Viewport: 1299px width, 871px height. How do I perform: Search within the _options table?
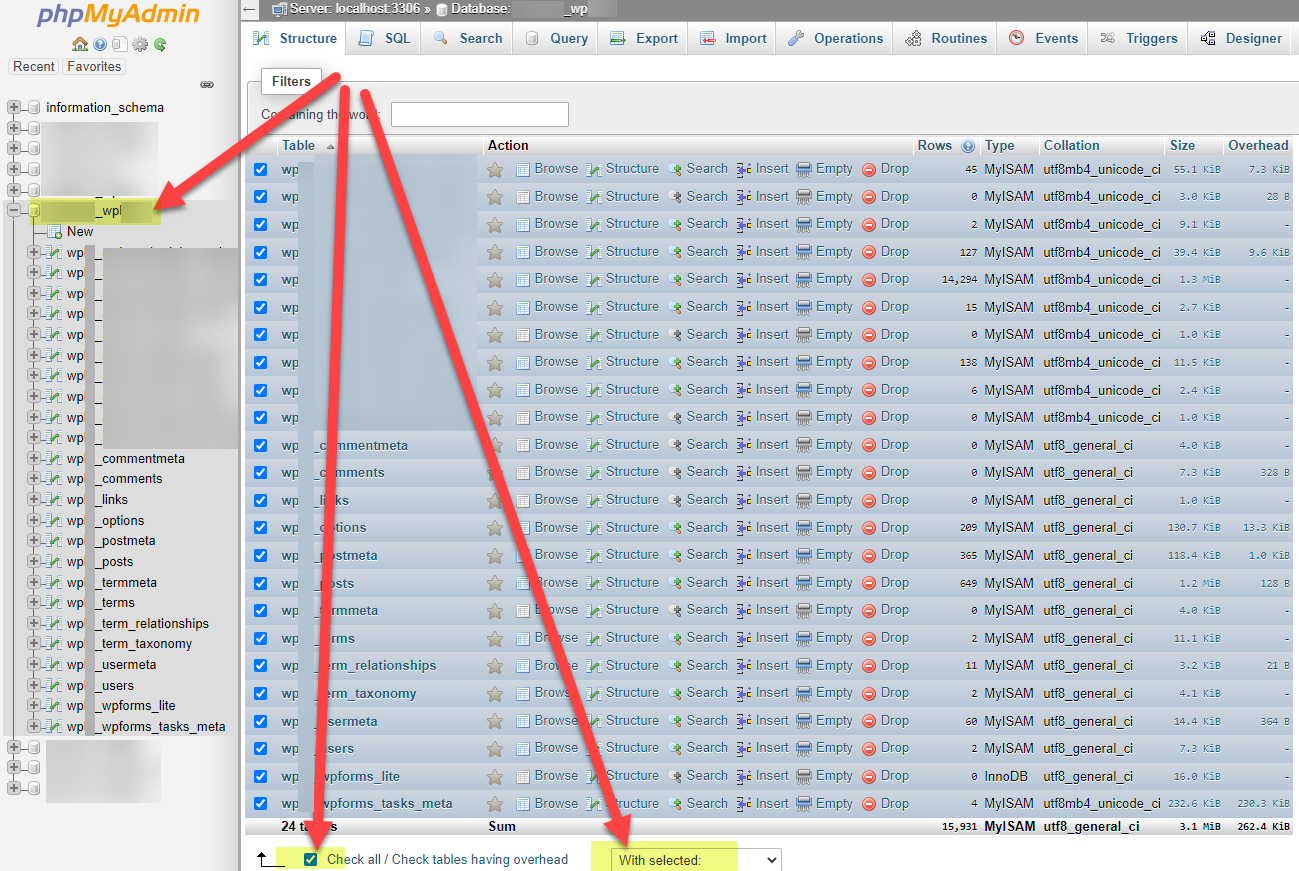click(698, 527)
